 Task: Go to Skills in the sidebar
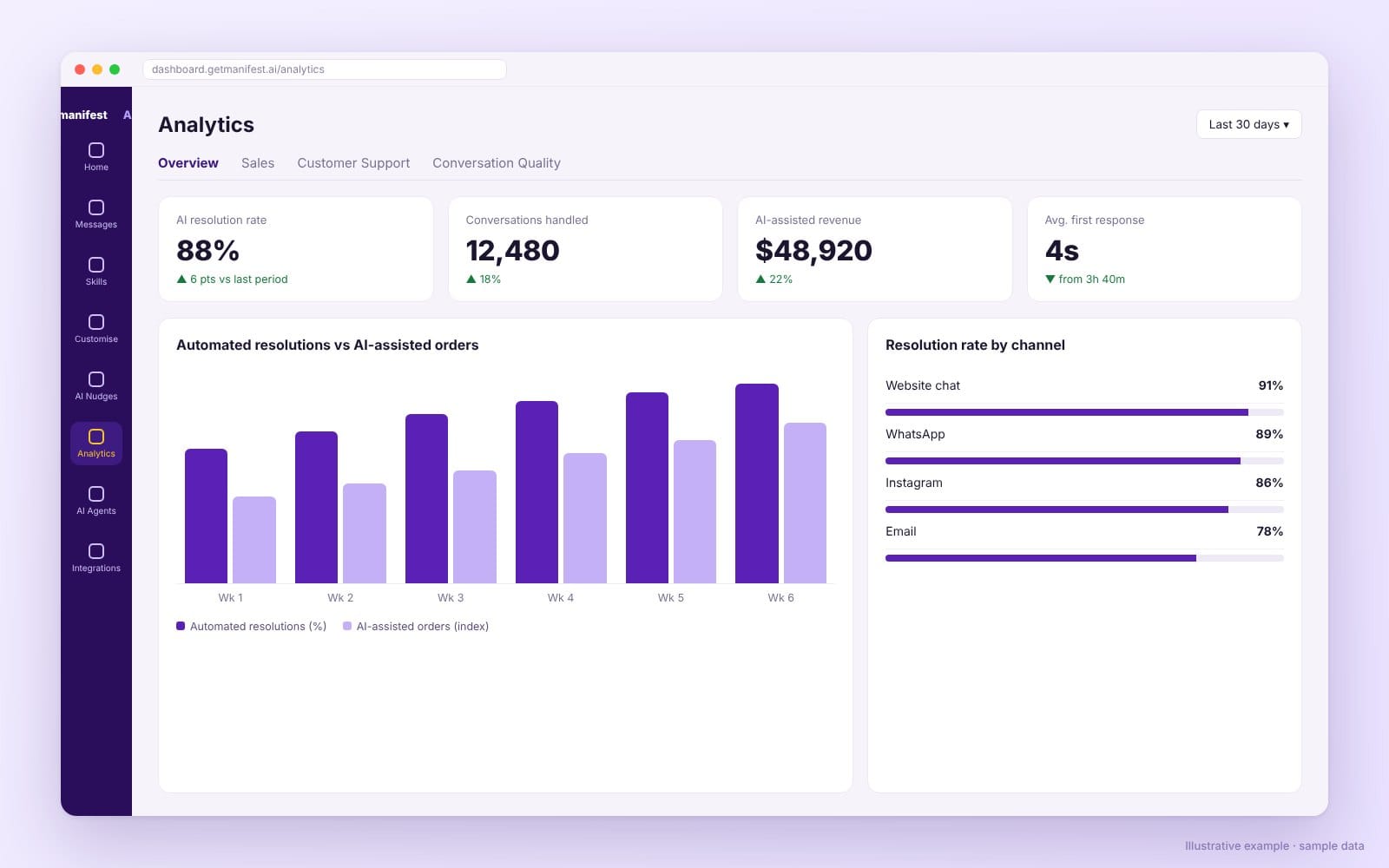(96, 272)
